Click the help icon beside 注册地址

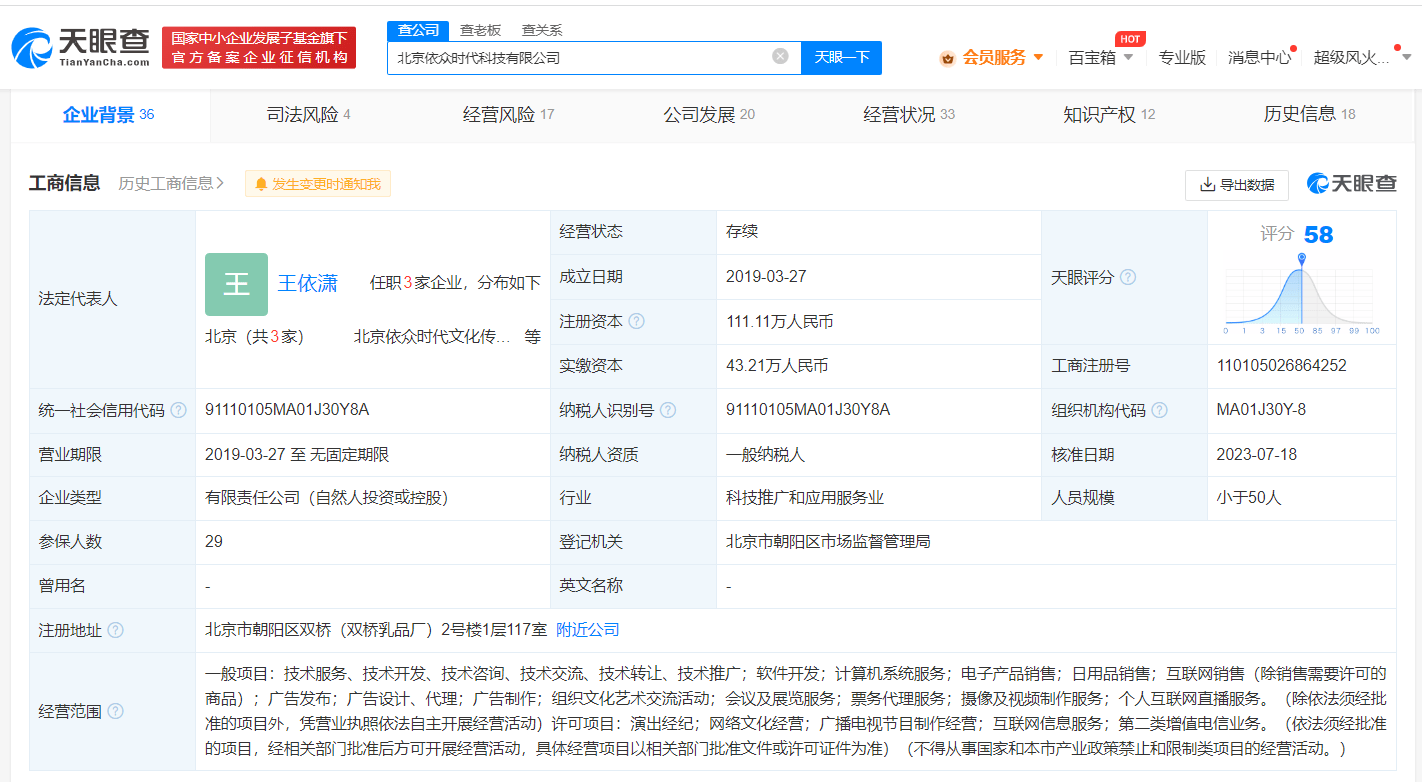115,630
